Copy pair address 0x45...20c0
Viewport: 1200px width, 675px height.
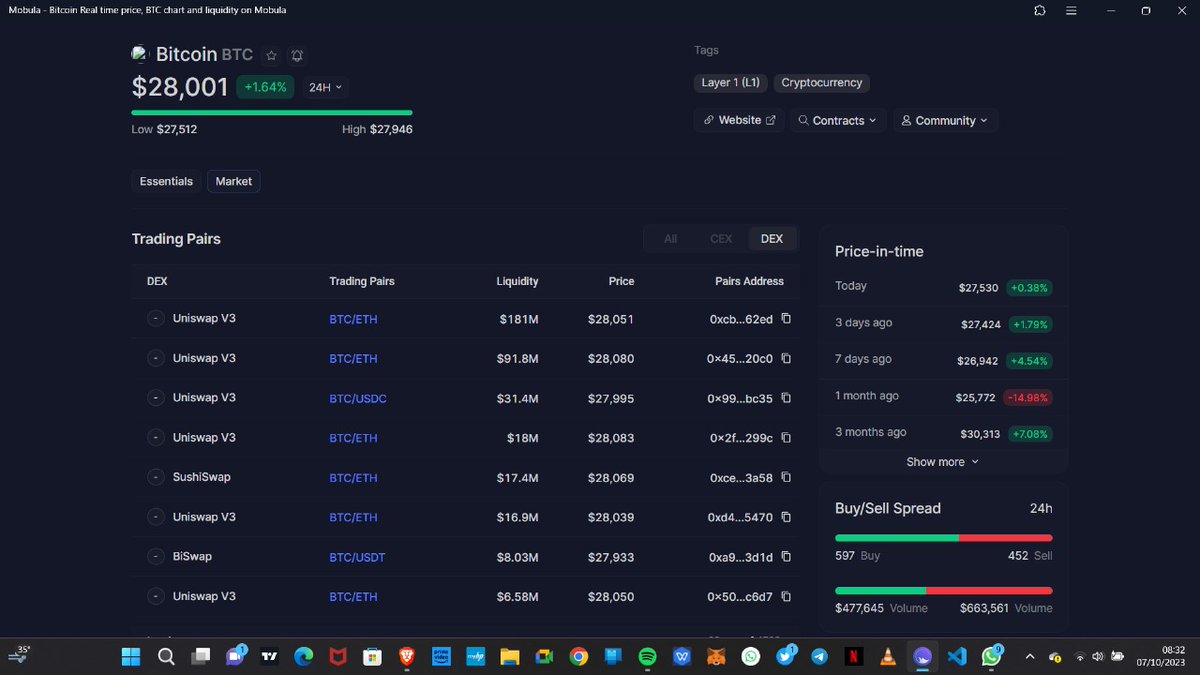786,358
